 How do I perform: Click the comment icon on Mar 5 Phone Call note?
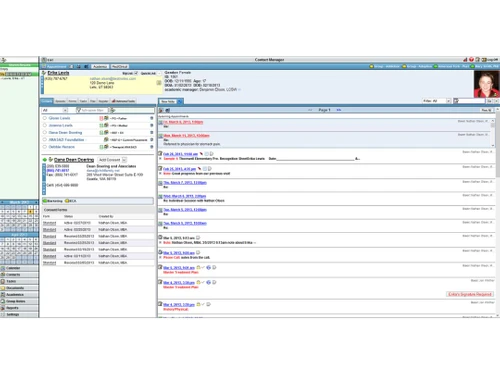[x=198, y=253]
